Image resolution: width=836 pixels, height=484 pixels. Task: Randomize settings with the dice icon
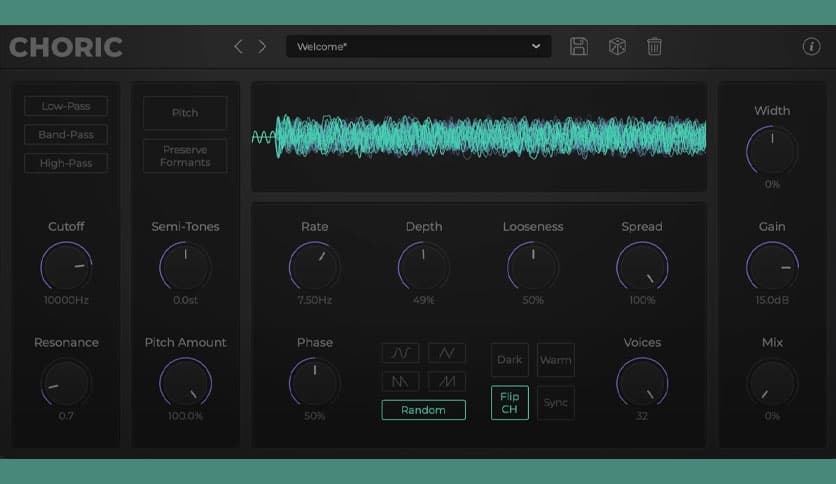click(617, 46)
